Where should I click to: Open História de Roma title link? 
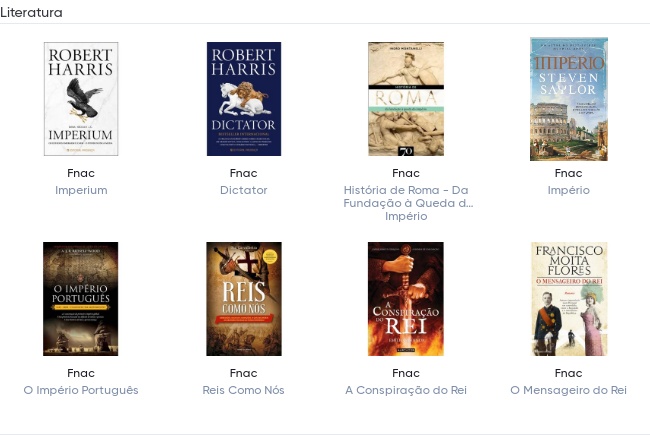tap(406, 203)
